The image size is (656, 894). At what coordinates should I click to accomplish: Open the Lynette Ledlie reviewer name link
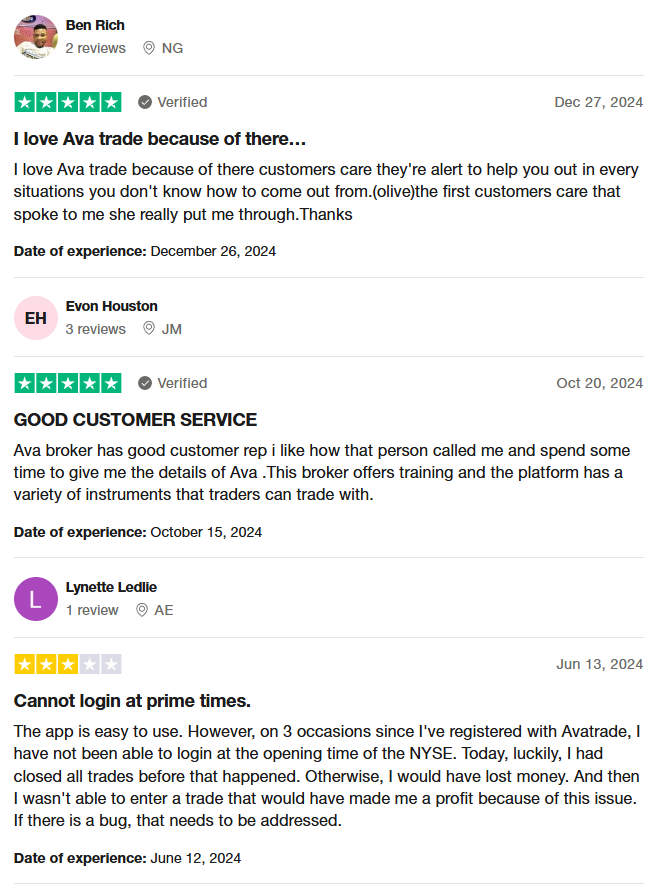[111, 587]
